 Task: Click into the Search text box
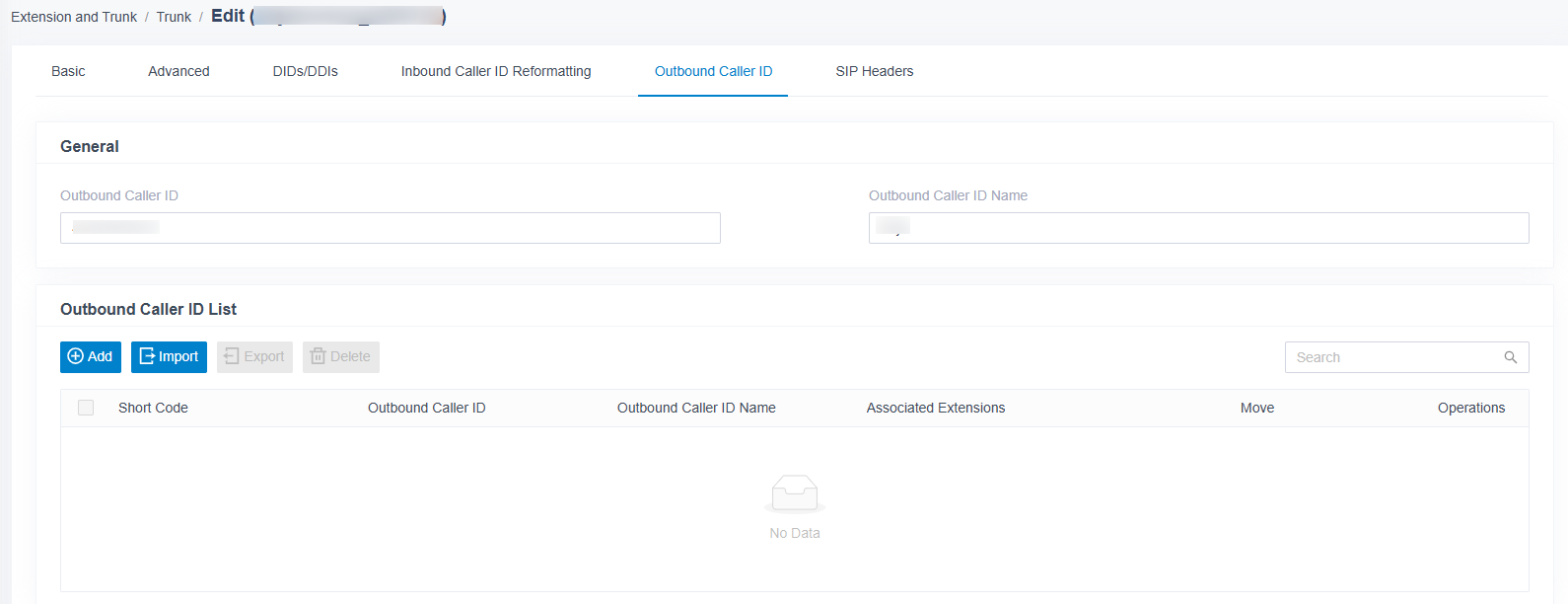click(1395, 357)
